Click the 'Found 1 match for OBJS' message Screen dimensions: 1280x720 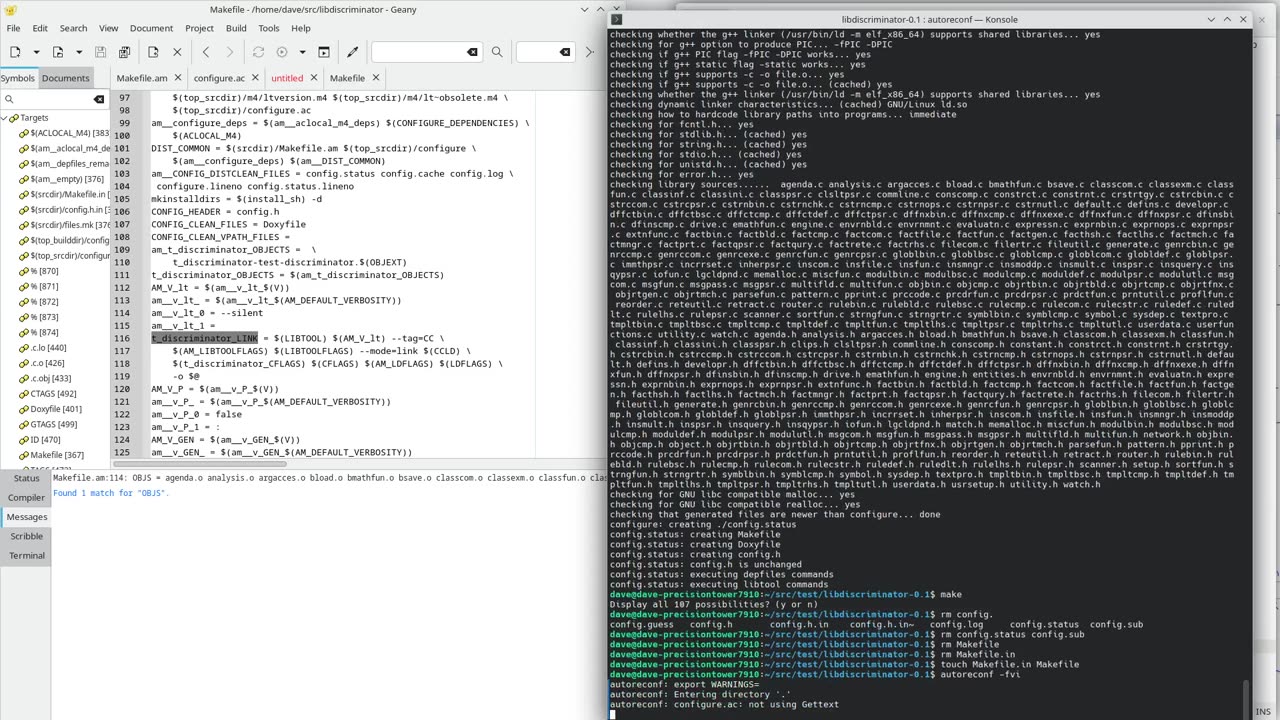(109, 493)
